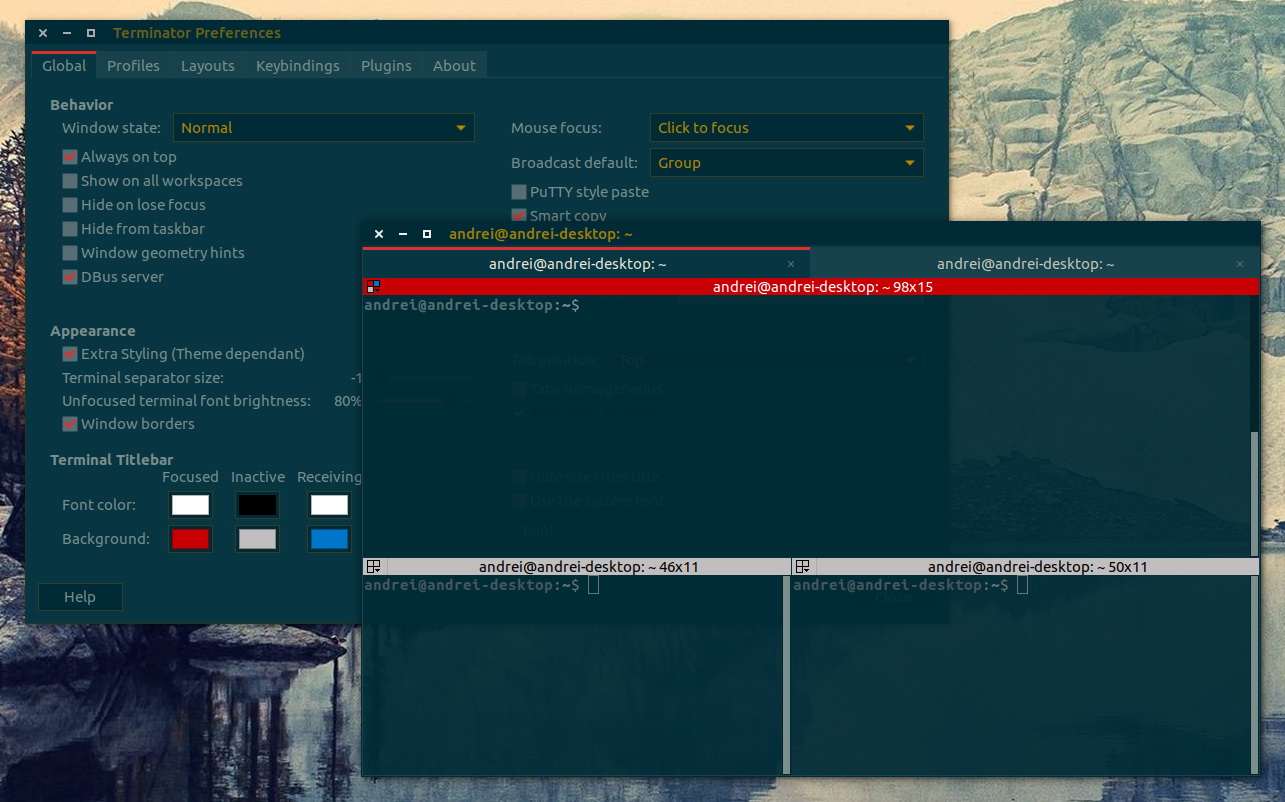Open the Plugins tab
1285x802 pixels.
[x=386, y=66]
